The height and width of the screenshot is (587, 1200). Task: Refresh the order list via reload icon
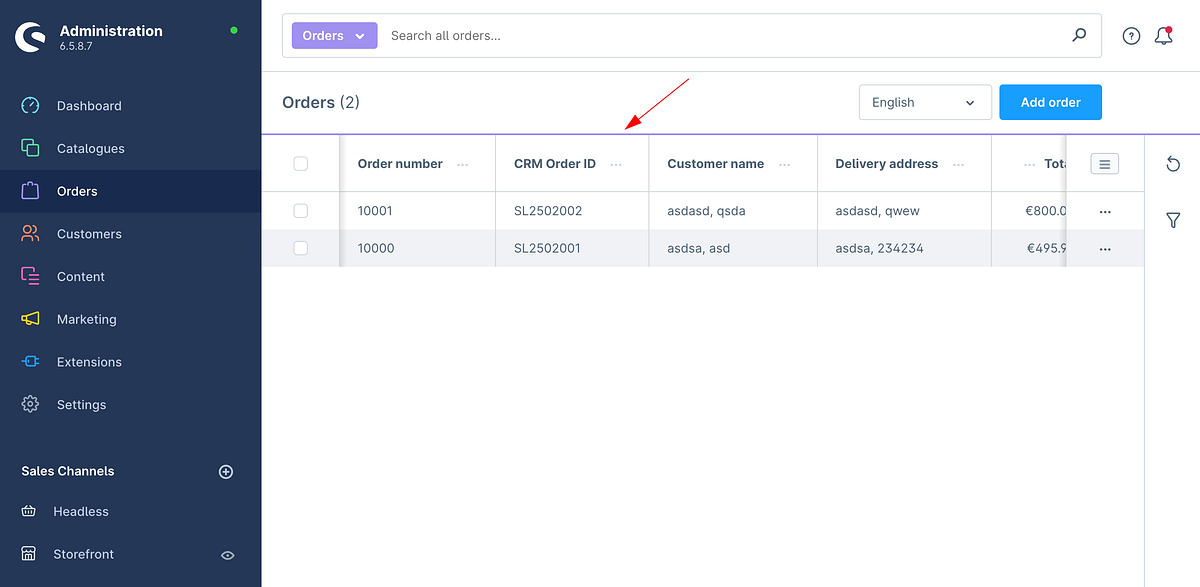pyautogui.click(x=1173, y=163)
